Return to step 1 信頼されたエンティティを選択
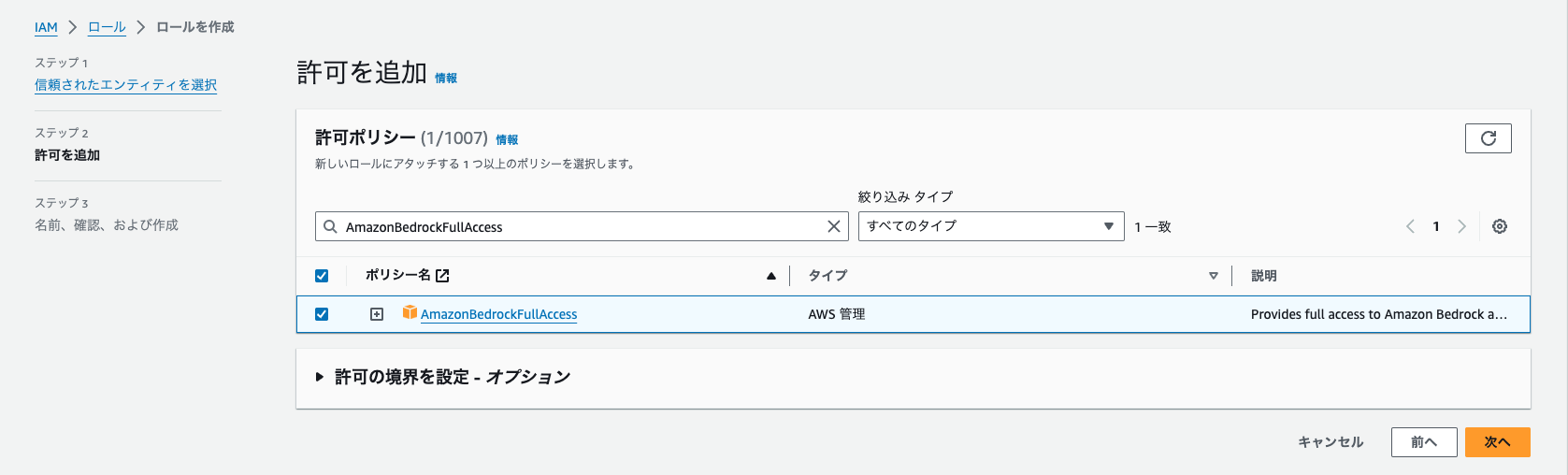 [x=125, y=85]
